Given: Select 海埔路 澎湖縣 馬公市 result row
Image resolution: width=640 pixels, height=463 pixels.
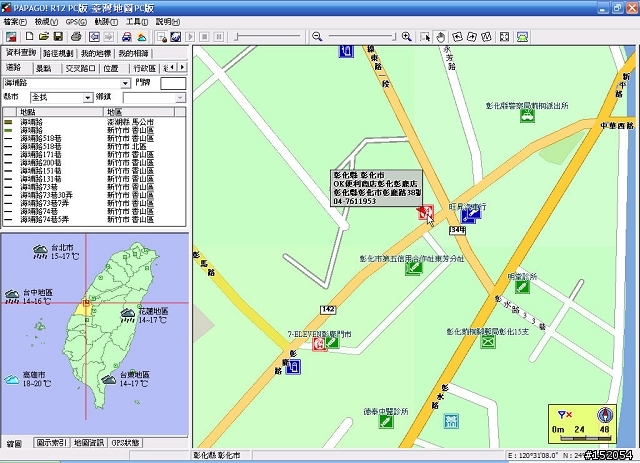Looking at the screenshot, I should [x=94, y=122].
